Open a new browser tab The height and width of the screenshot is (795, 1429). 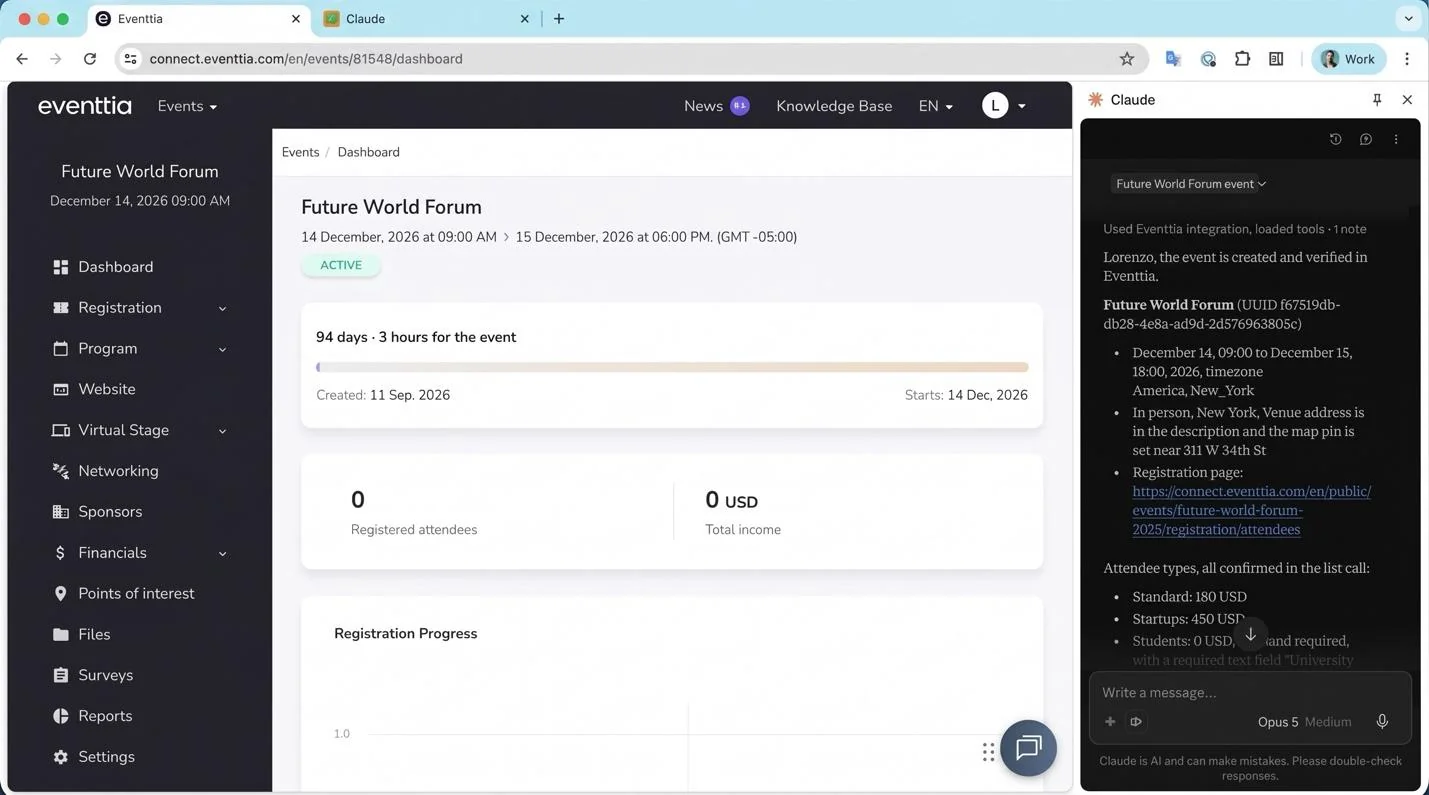coord(559,19)
